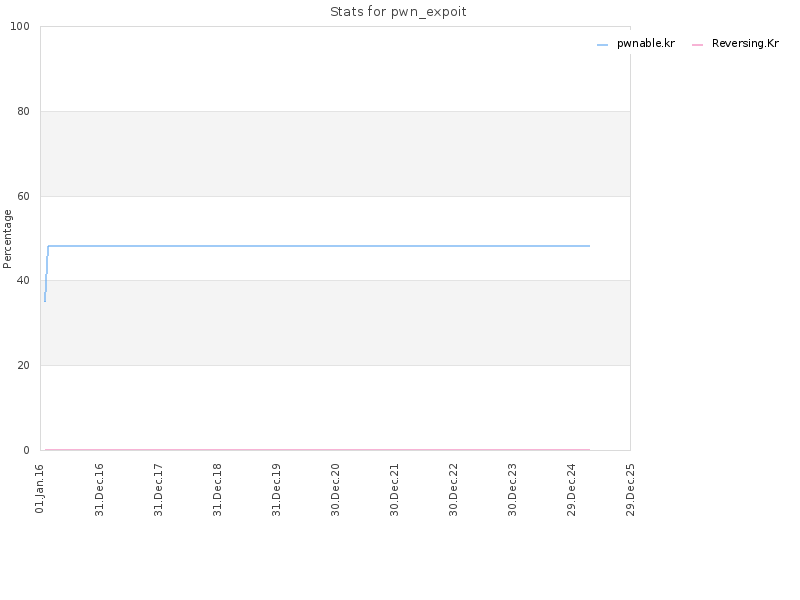Click the chart title 'Stats for pwn_expoit'
Image resolution: width=800 pixels, height=600 pixels.
tap(398, 12)
